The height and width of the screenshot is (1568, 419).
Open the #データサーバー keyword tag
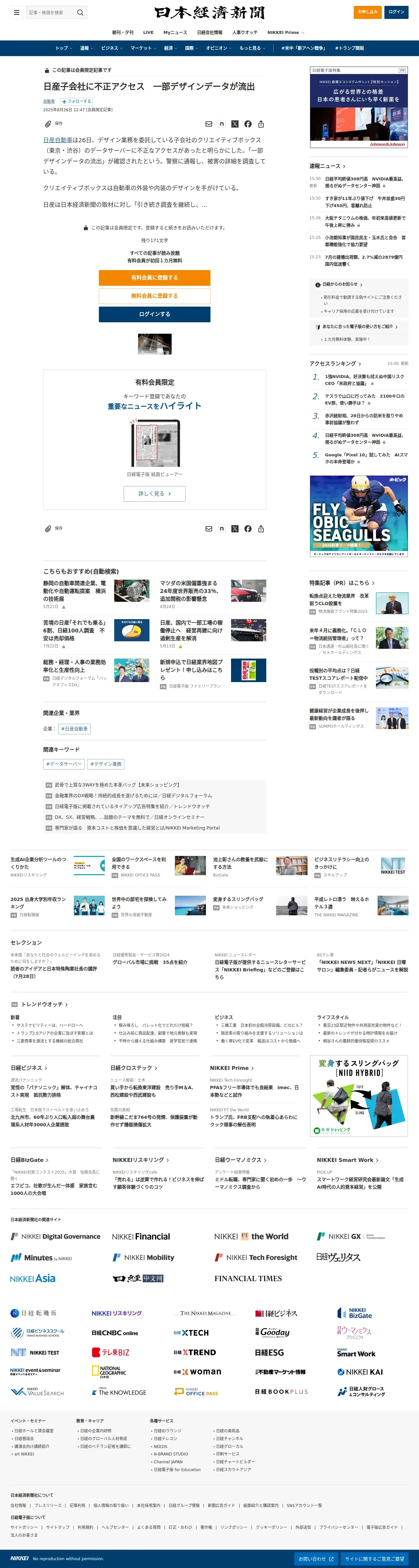64,764
